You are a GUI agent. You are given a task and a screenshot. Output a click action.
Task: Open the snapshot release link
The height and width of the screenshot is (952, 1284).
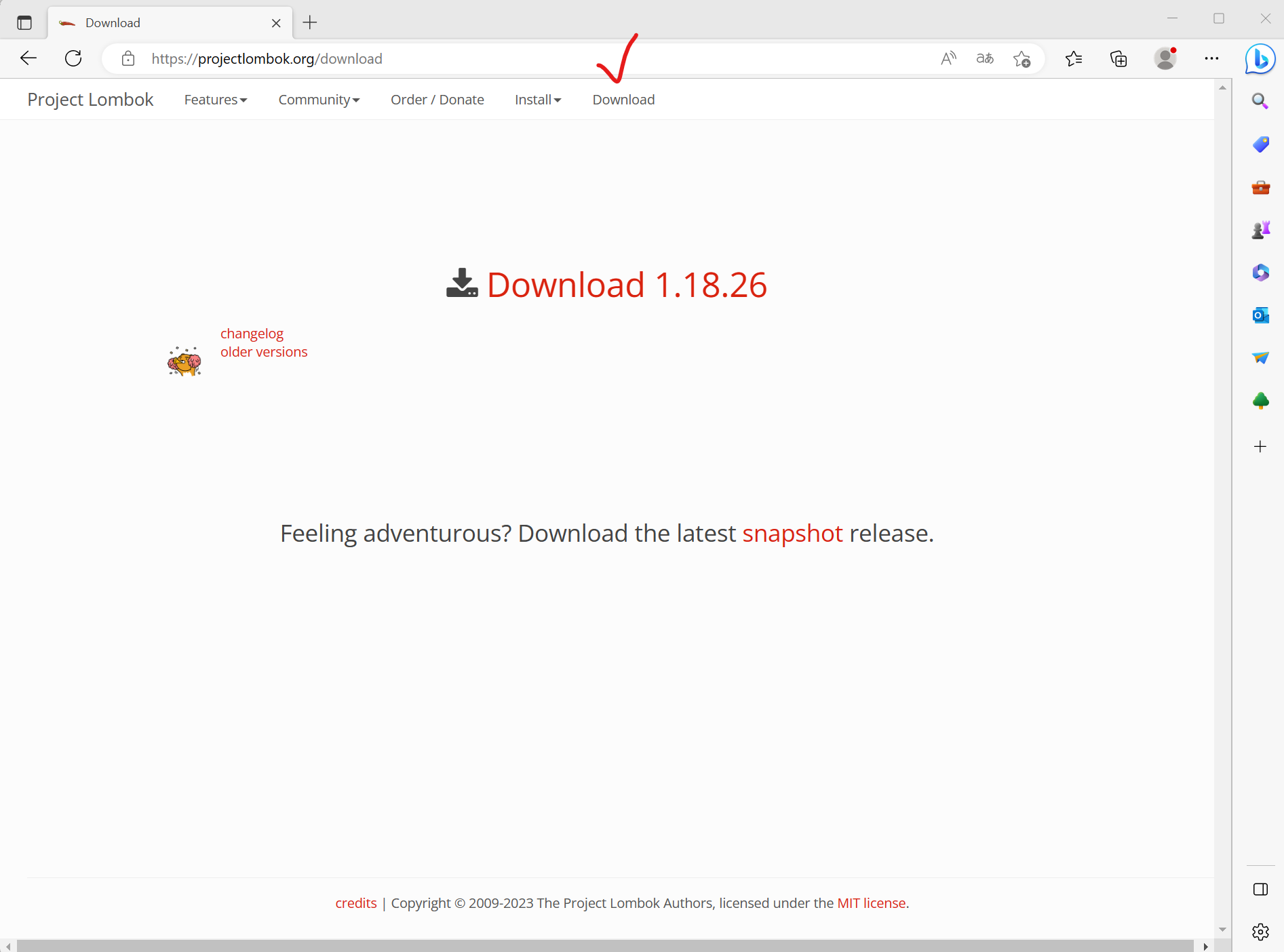(x=792, y=534)
